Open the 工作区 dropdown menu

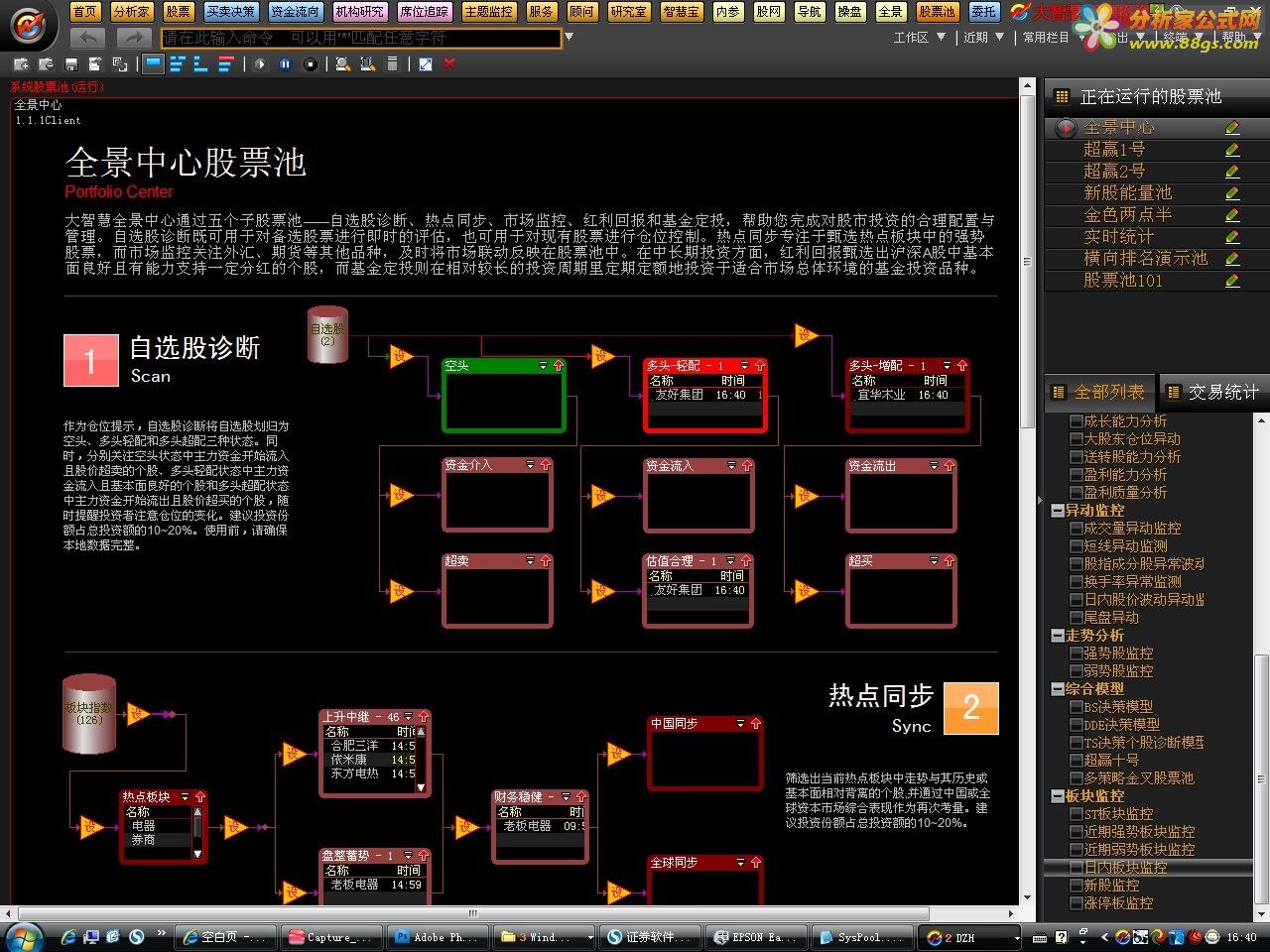(919, 38)
